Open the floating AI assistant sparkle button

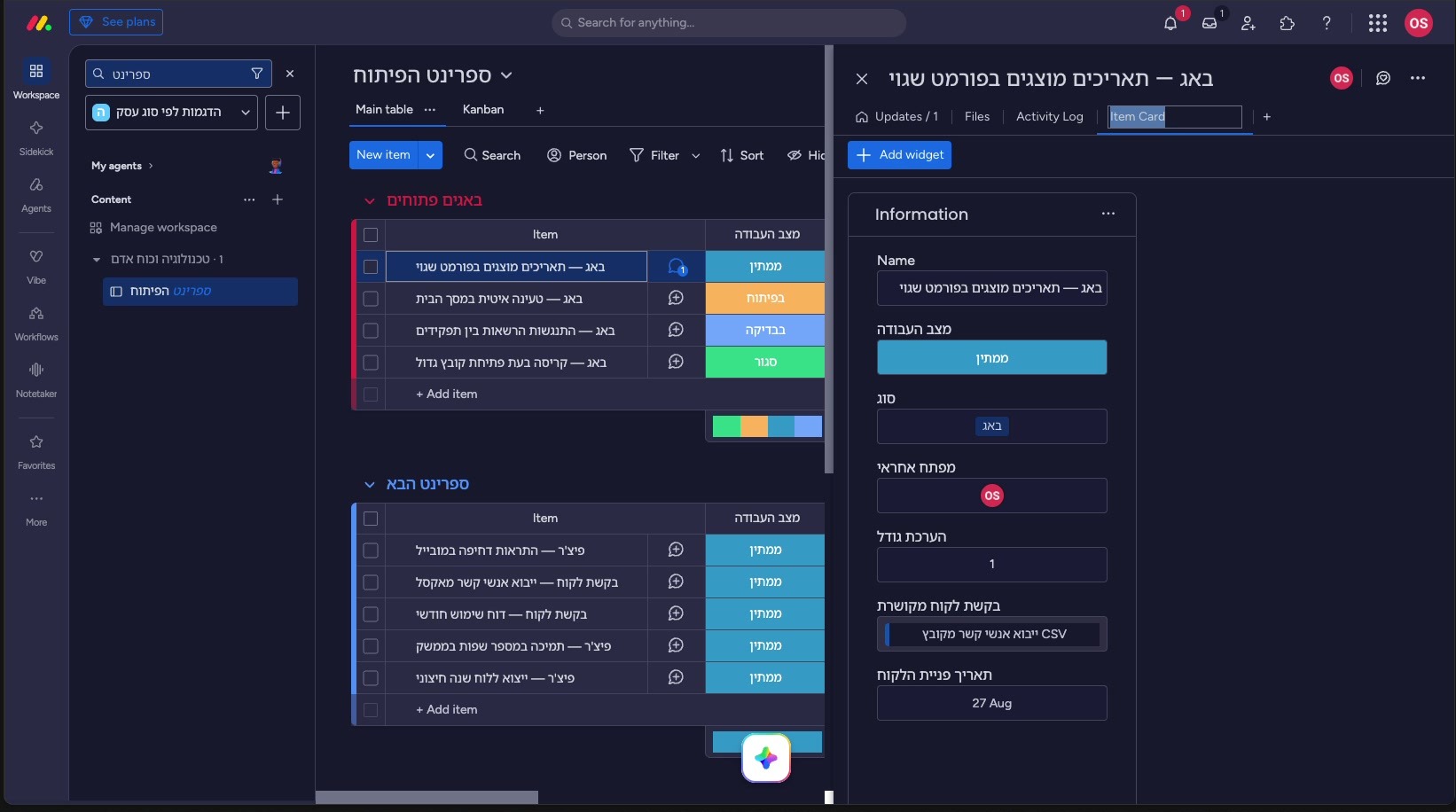point(766,758)
